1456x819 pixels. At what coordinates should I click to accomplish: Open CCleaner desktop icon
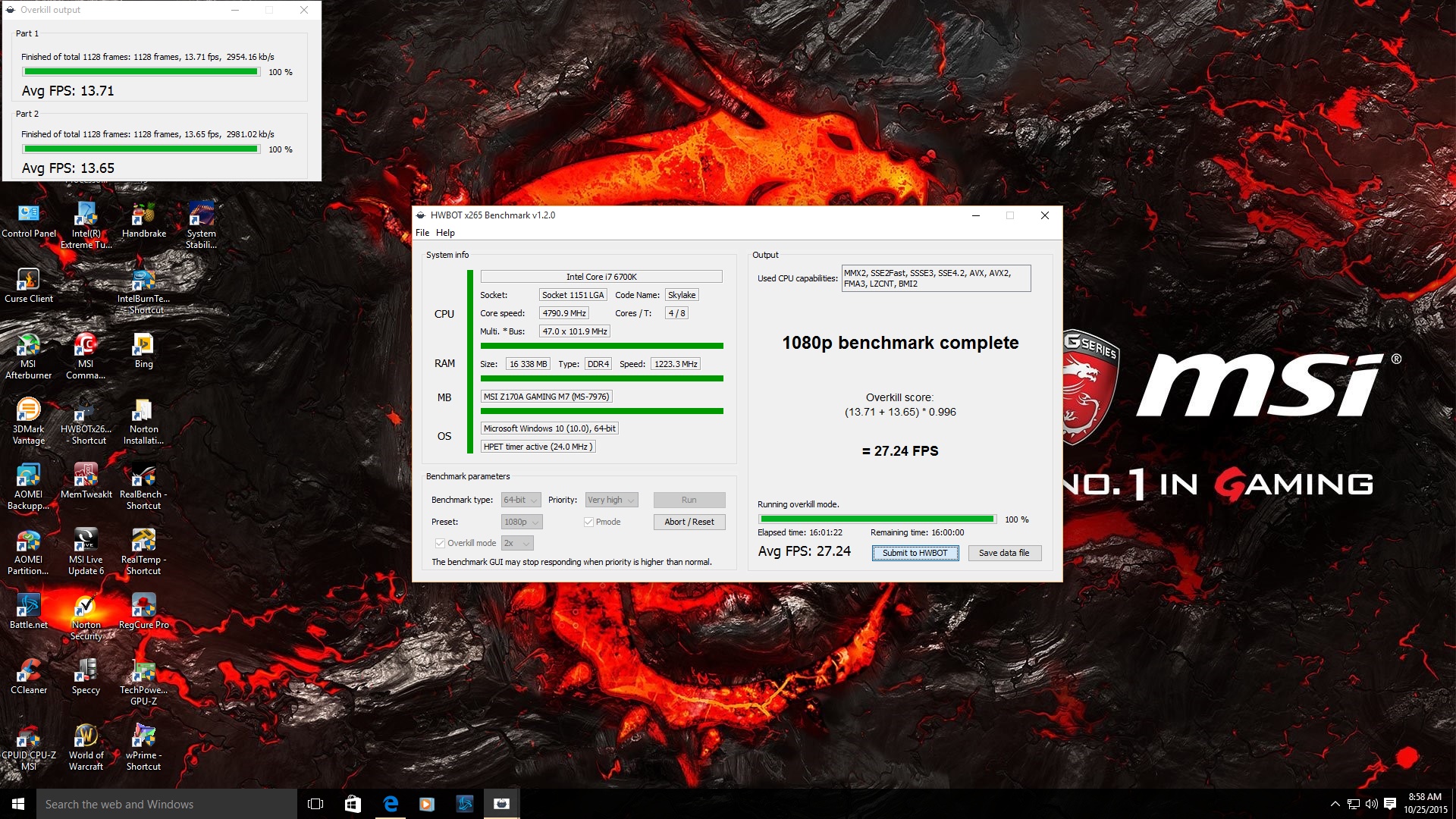coord(29,676)
